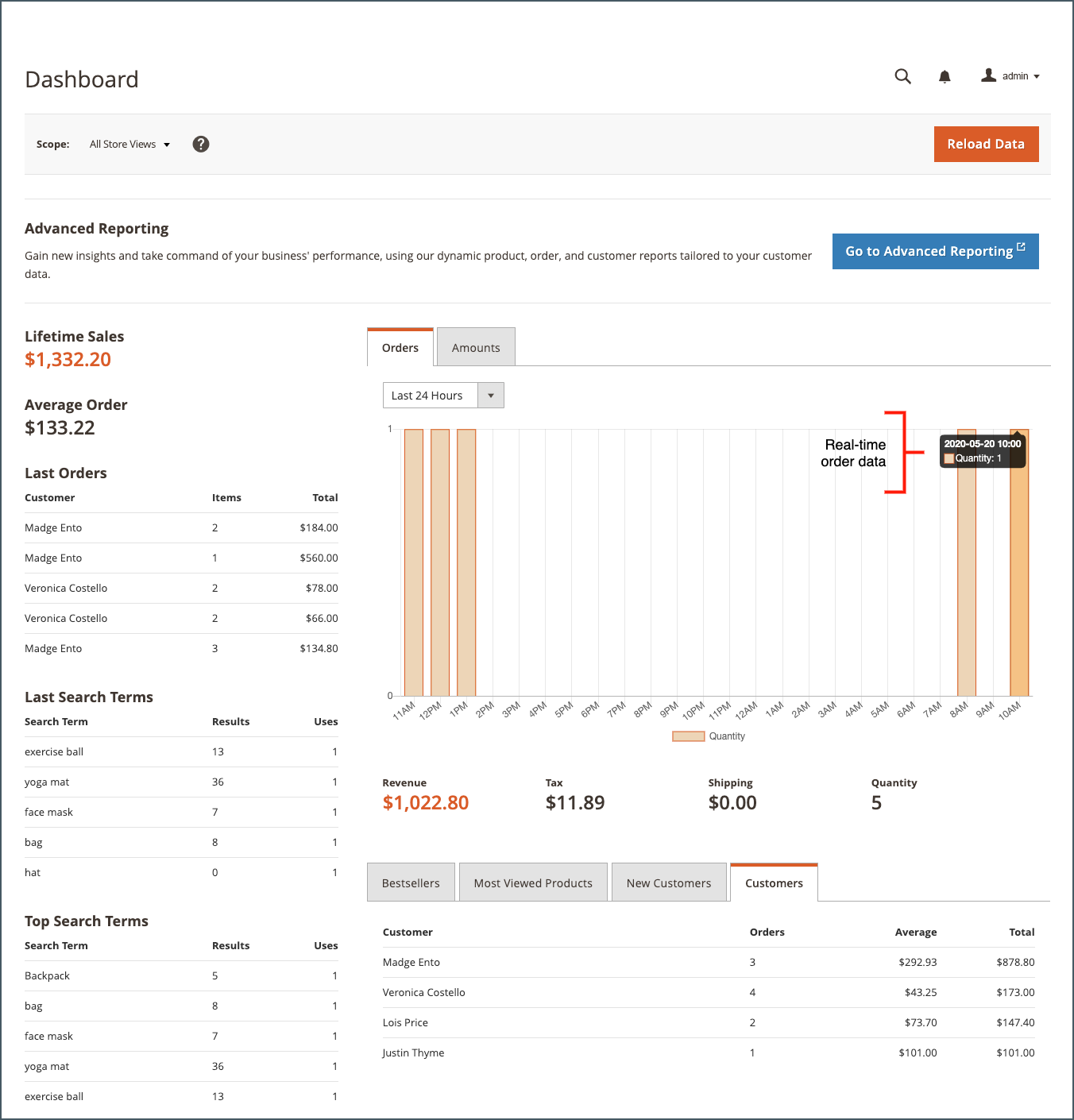
Task: Click the 11AM chart bar
Action: 414,562
